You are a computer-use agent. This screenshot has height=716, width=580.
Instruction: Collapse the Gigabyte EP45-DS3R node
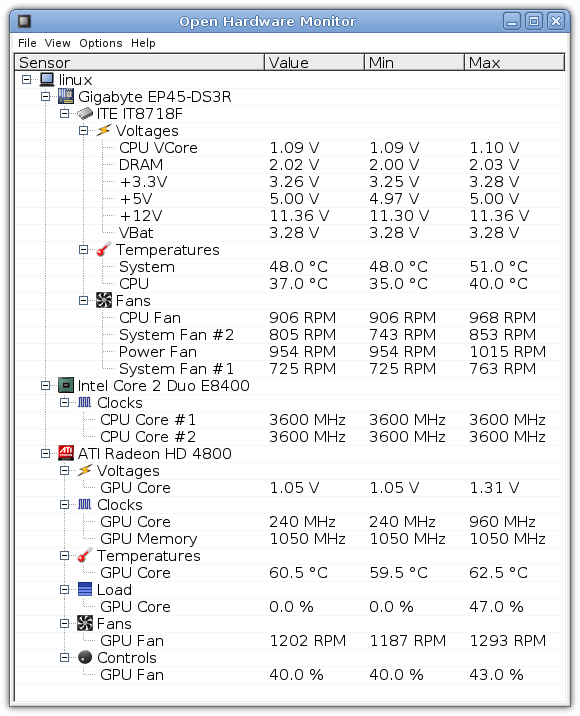click(x=45, y=96)
